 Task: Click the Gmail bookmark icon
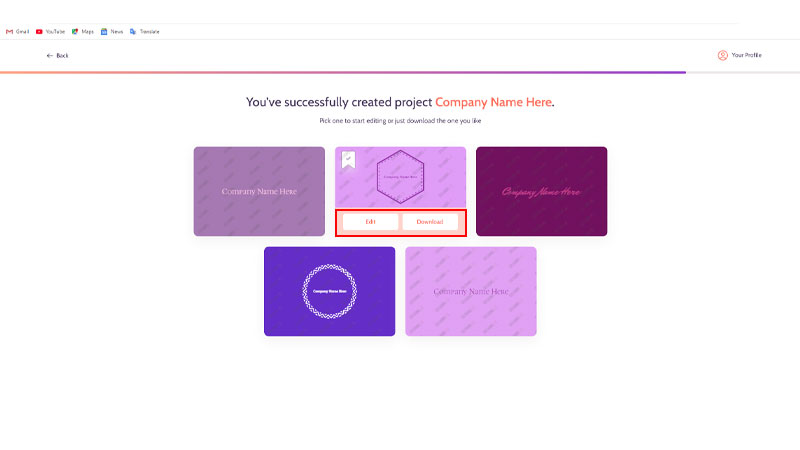point(9,32)
